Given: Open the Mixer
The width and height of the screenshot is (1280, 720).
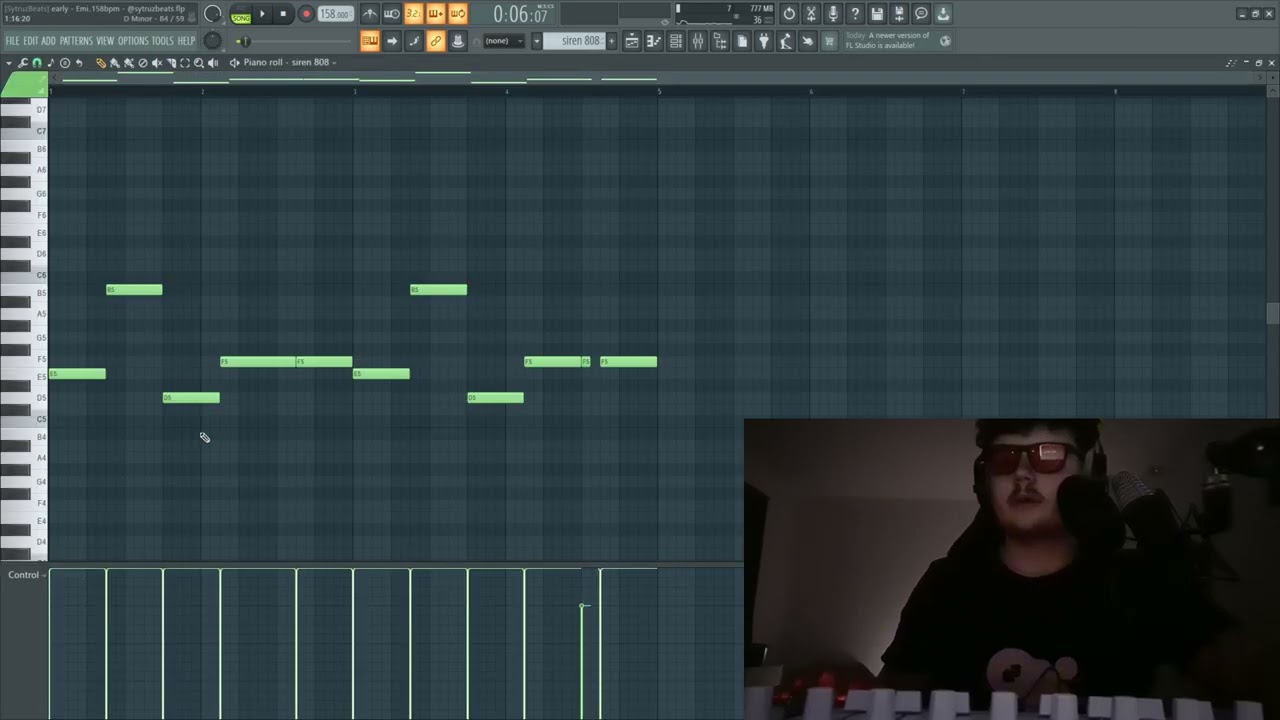Looking at the screenshot, I should click(x=697, y=41).
